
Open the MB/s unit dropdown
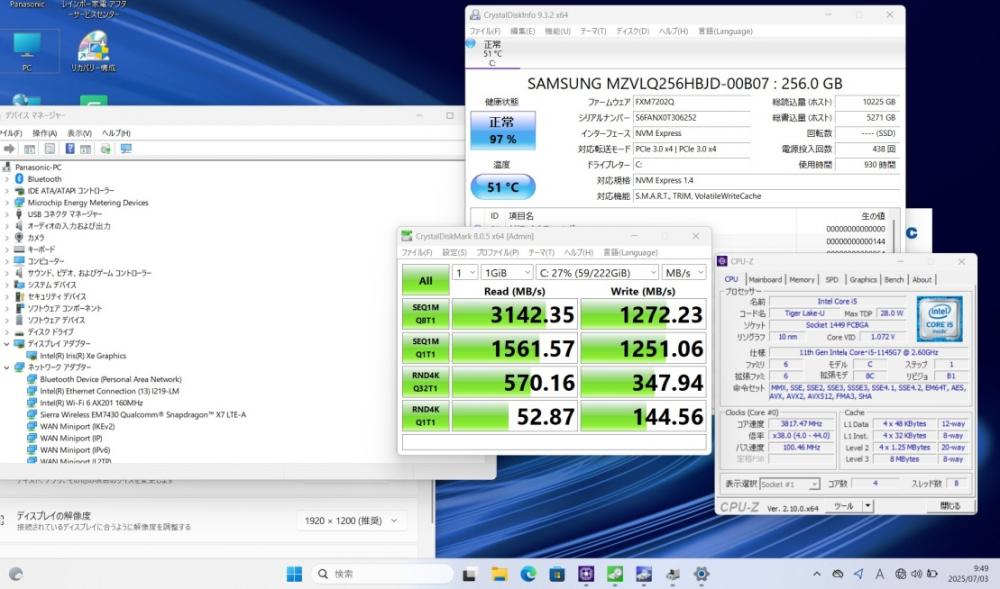tap(684, 272)
